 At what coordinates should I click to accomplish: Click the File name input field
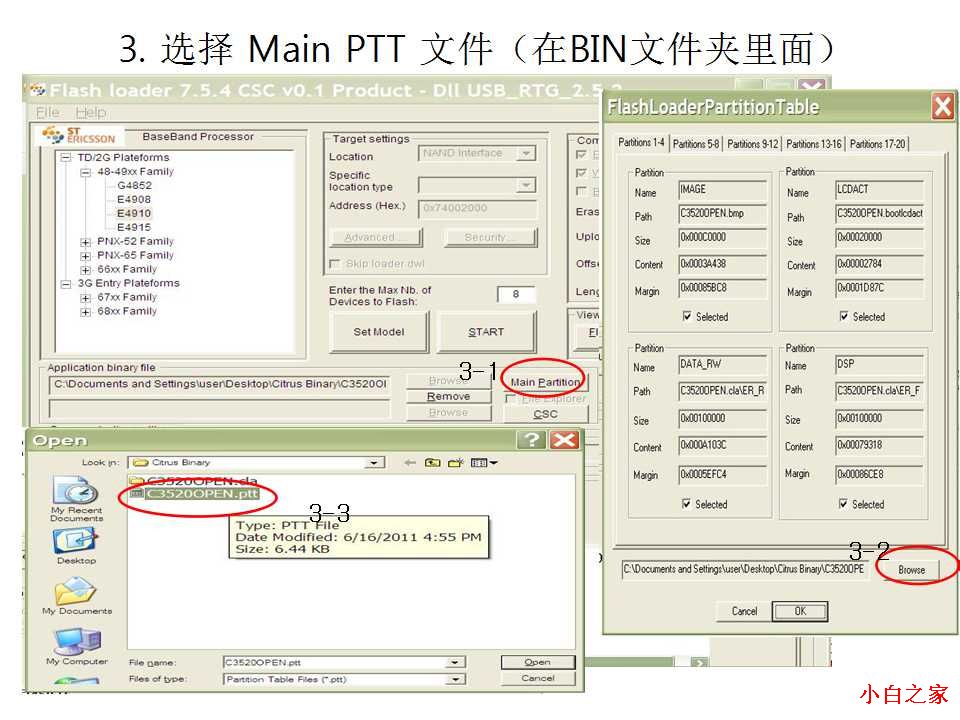(x=336, y=662)
